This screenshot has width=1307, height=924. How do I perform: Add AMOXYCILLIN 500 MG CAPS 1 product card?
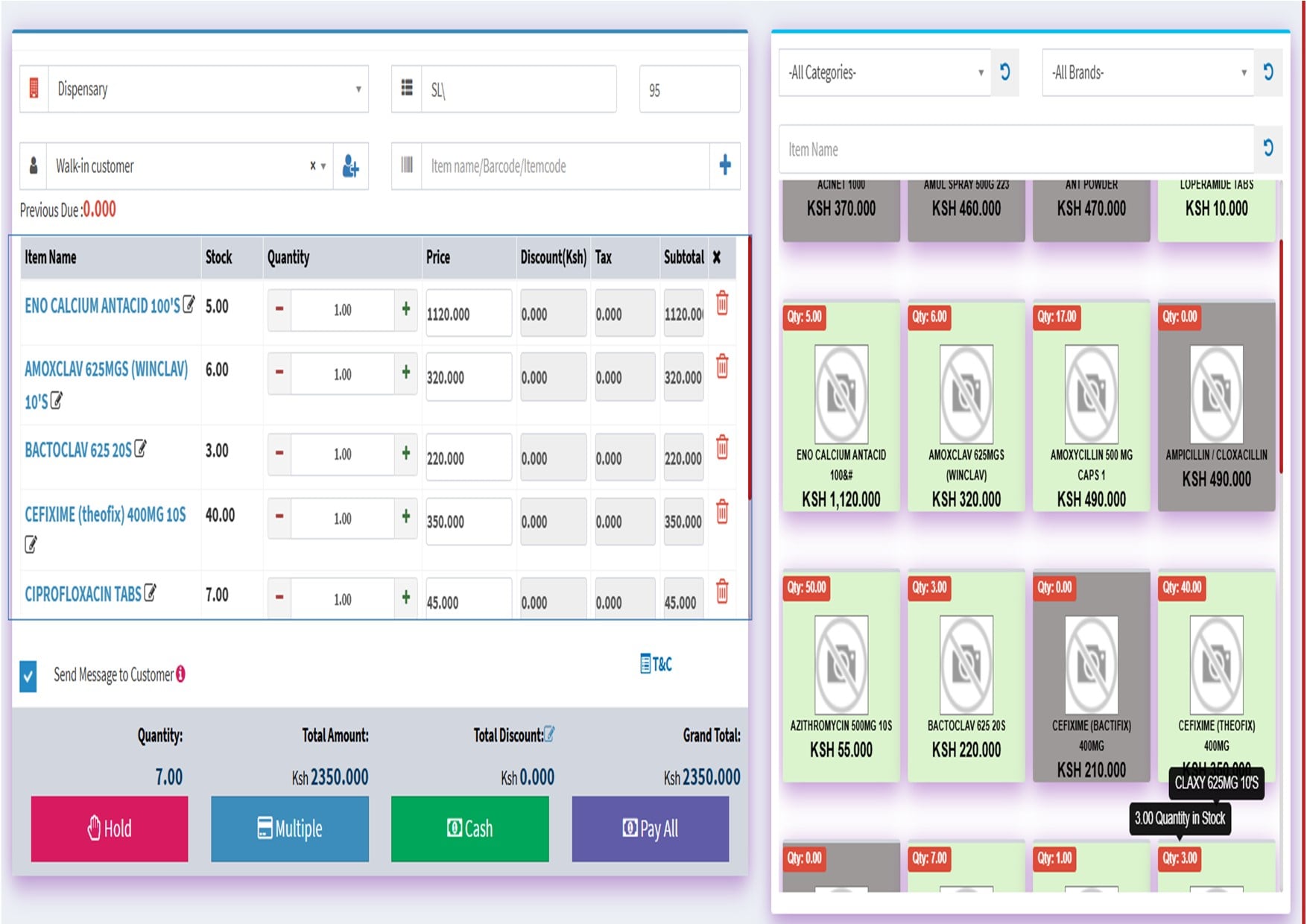point(1092,406)
